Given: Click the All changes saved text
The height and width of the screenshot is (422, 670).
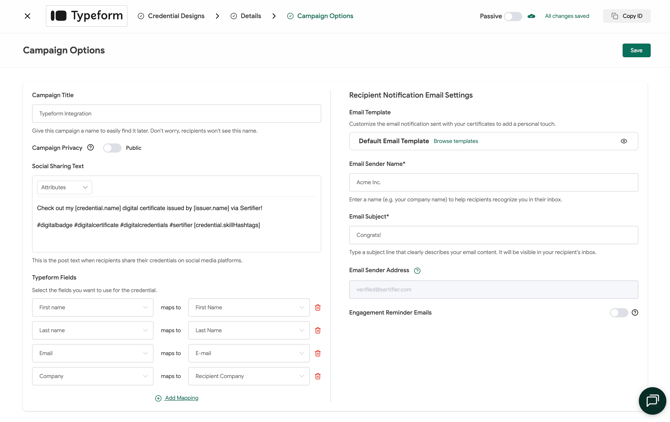Looking at the screenshot, I should coord(567,16).
